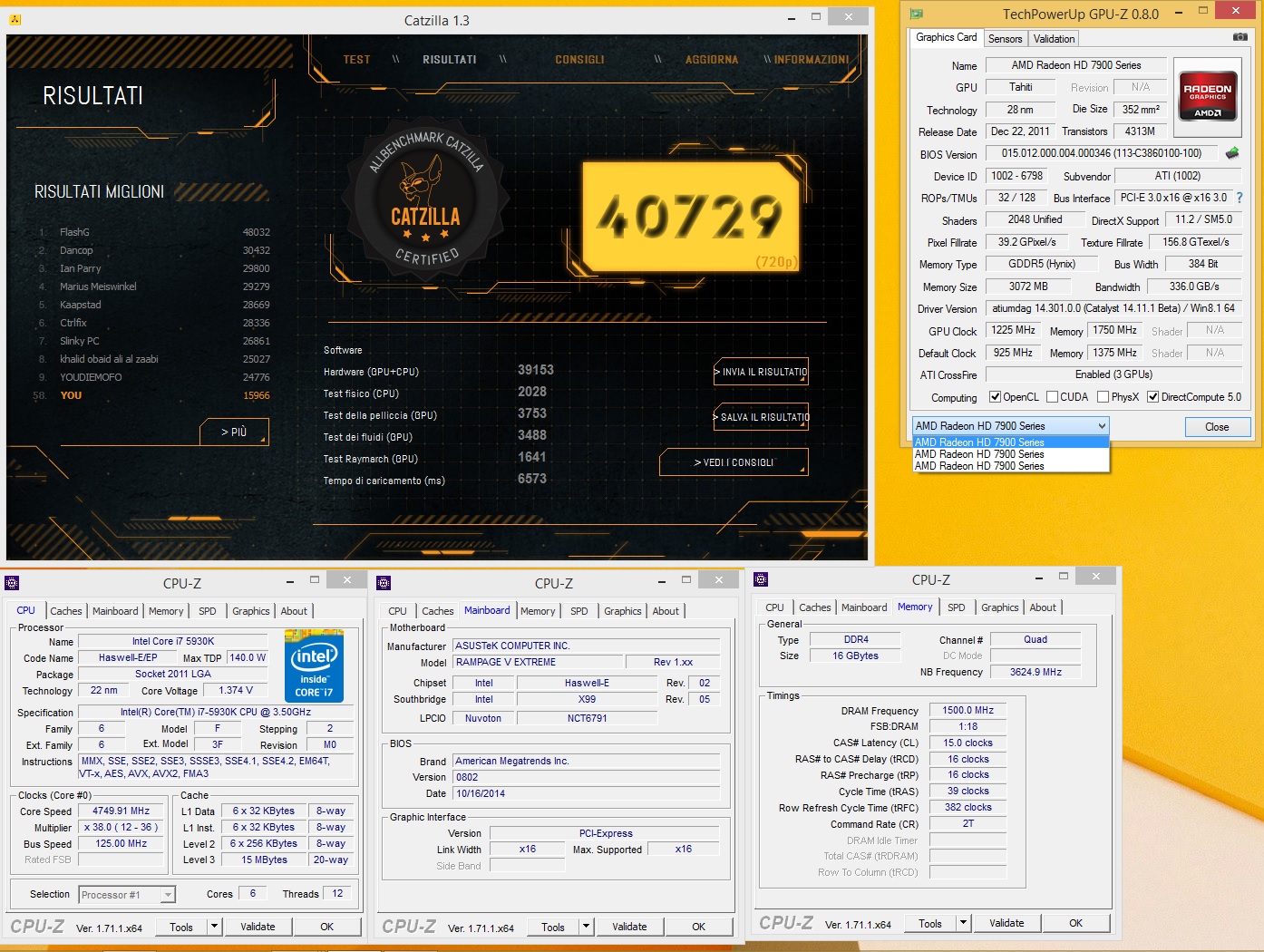The width and height of the screenshot is (1264, 952).
Task: Click the Driver Version field in GPU-Z
Action: pyautogui.click(x=1113, y=308)
